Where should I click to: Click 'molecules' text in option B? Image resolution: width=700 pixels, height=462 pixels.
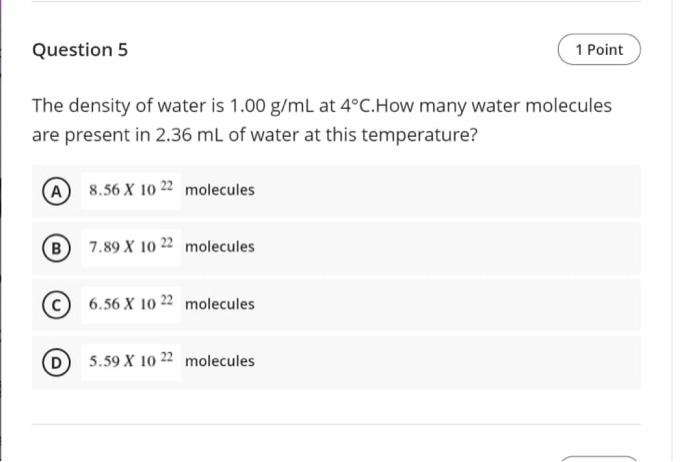pos(220,247)
